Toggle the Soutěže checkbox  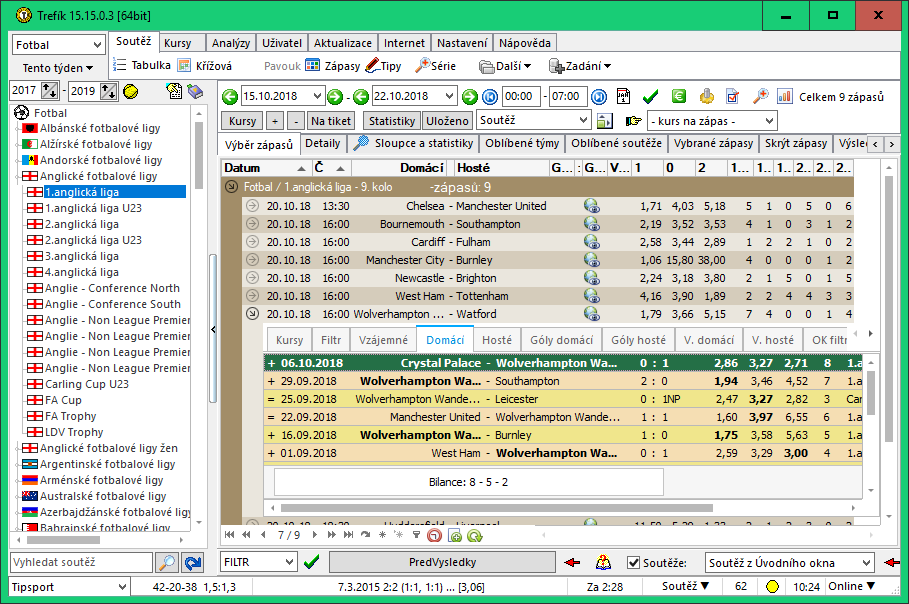[x=634, y=562]
